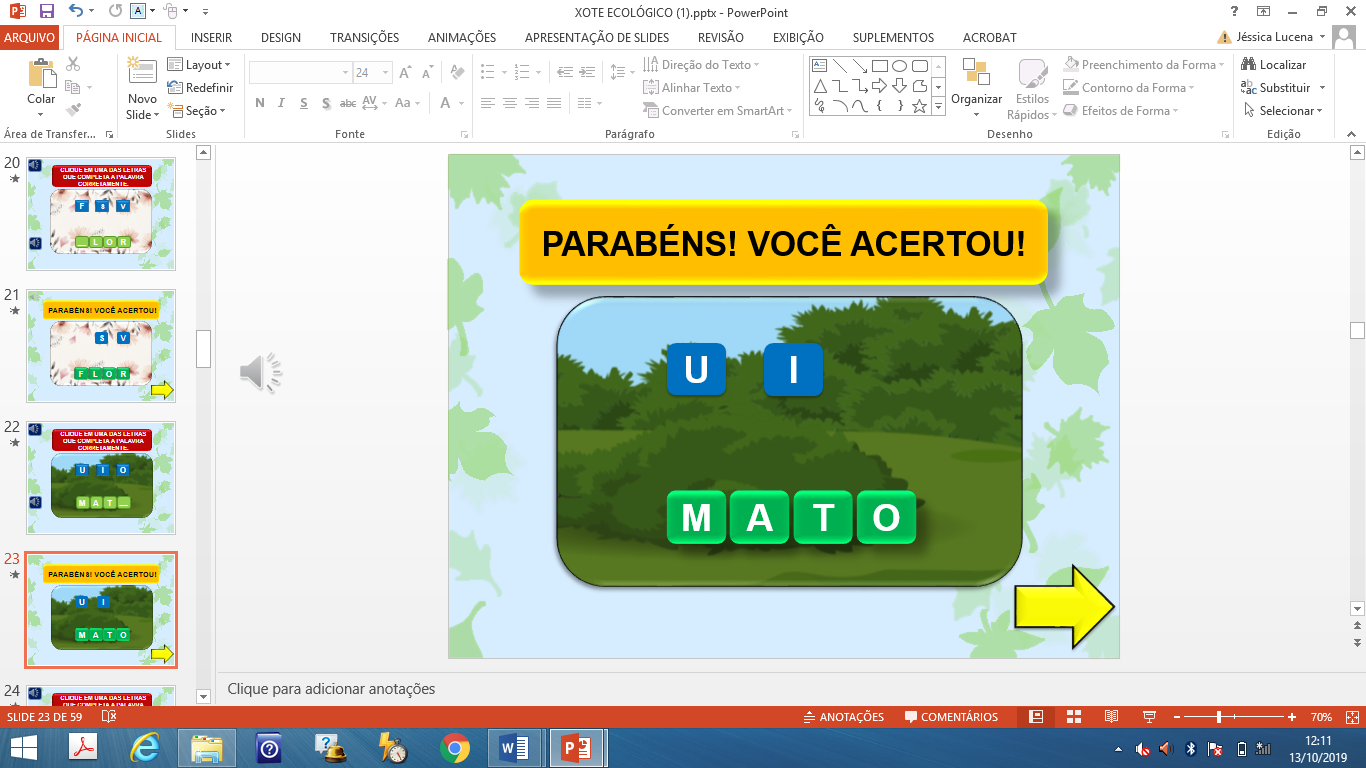Toggle the Anotações notes pane
Viewport: 1366px width, 768px height.
coord(844,717)
